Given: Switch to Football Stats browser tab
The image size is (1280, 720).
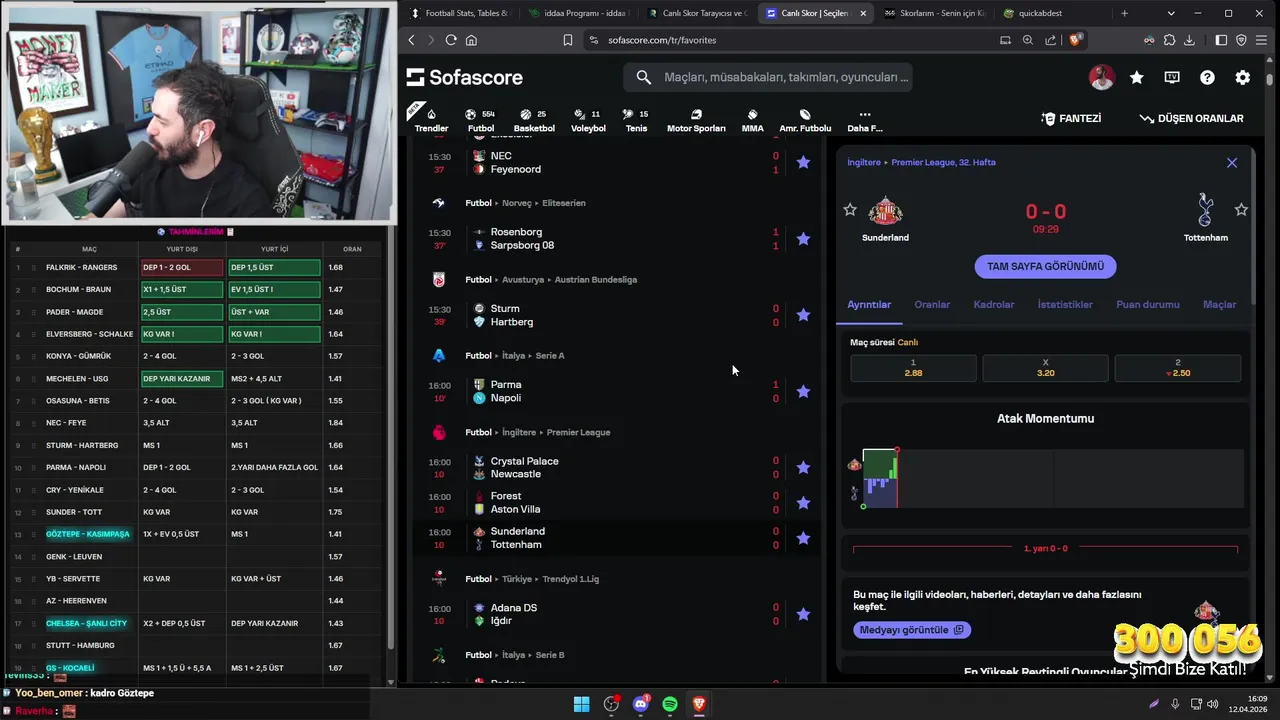Looking at the screenshot, I should [458, 13].
